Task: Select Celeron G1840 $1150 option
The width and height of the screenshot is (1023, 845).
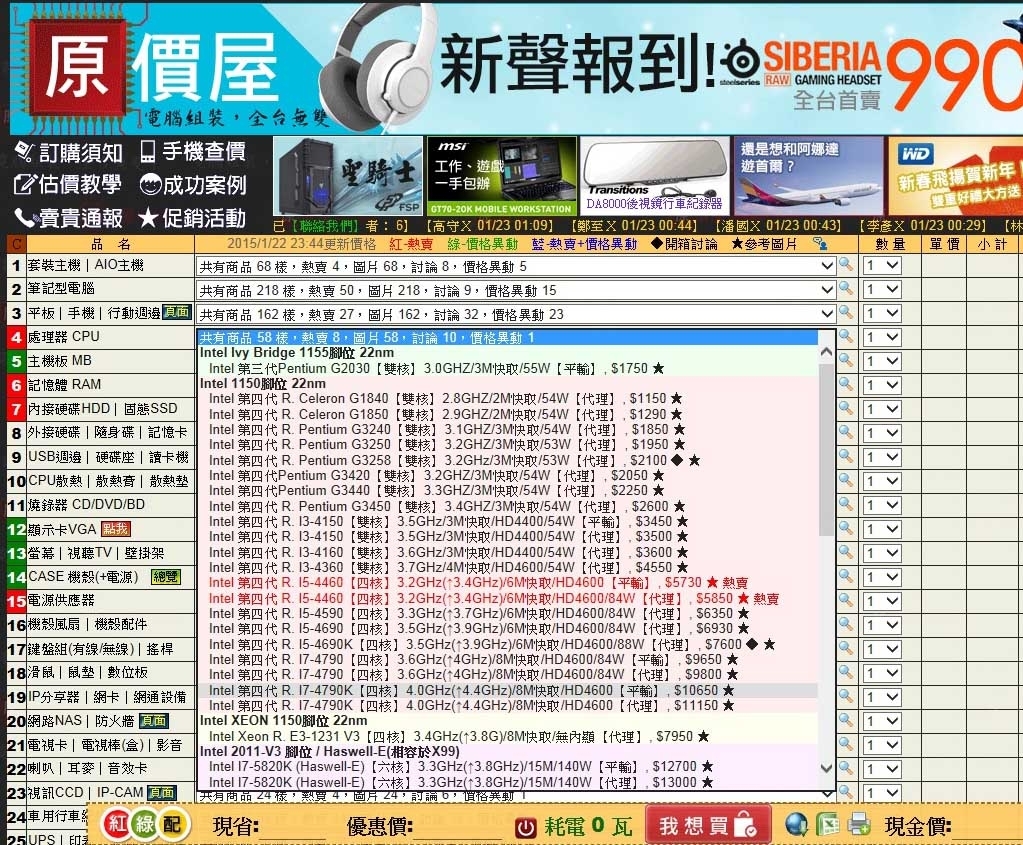Action: pos(508,398)
